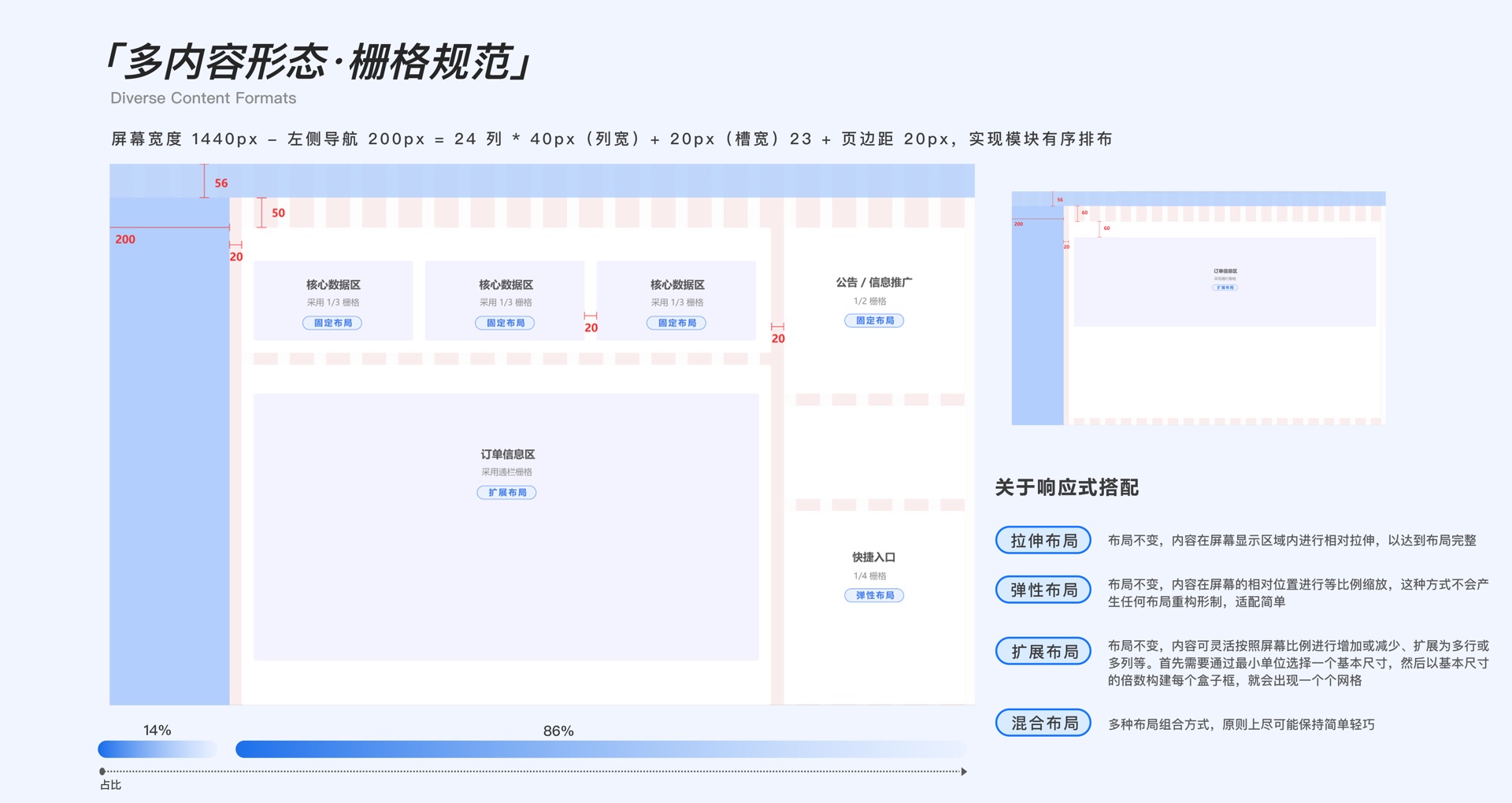The image size is (1512, 803).
Task: Click 固定布局 tag in third 核心数据区 card
Action: [676, 323]
